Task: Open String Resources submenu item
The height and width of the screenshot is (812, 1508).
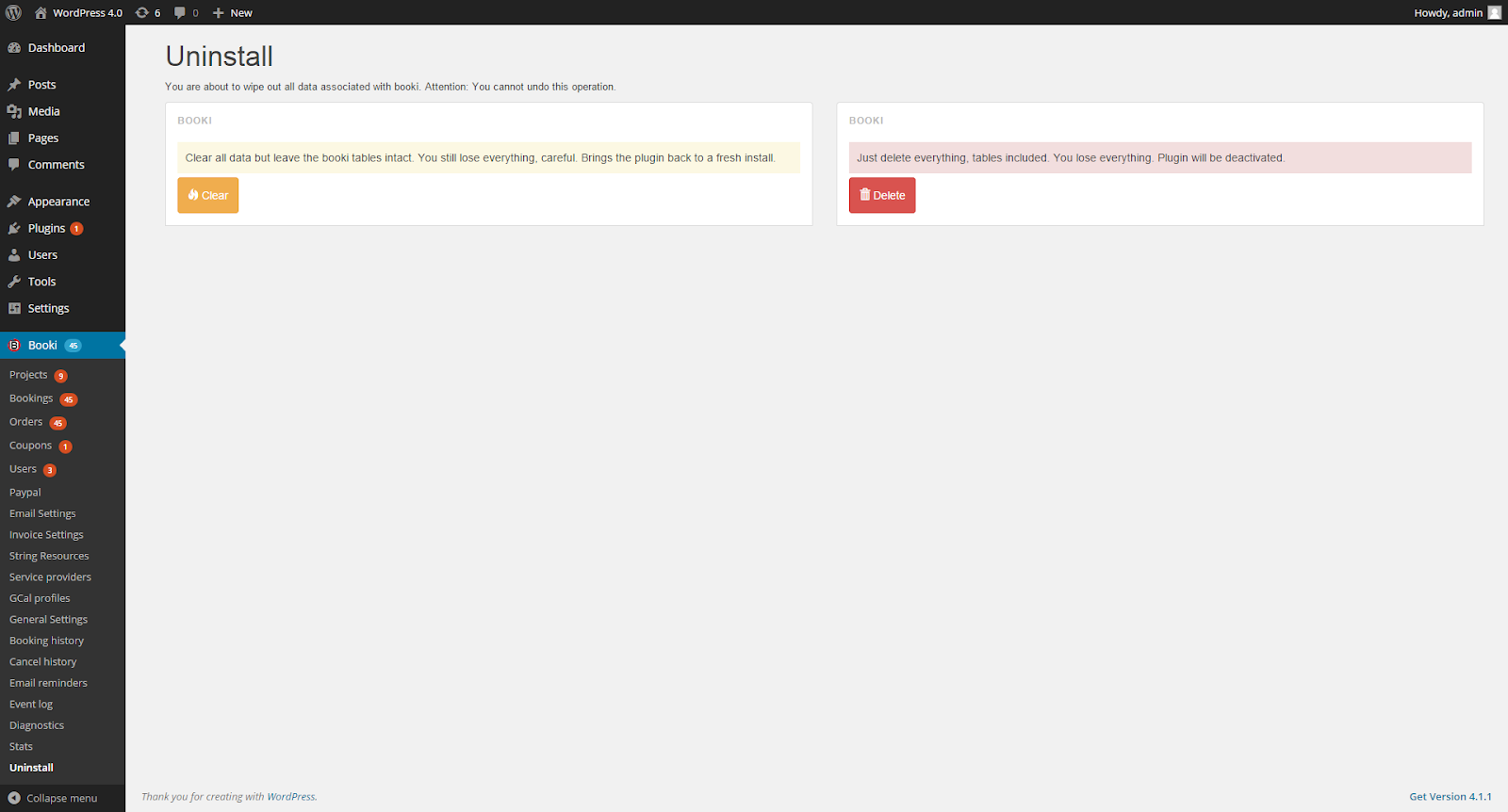Action: click(49, 556)
